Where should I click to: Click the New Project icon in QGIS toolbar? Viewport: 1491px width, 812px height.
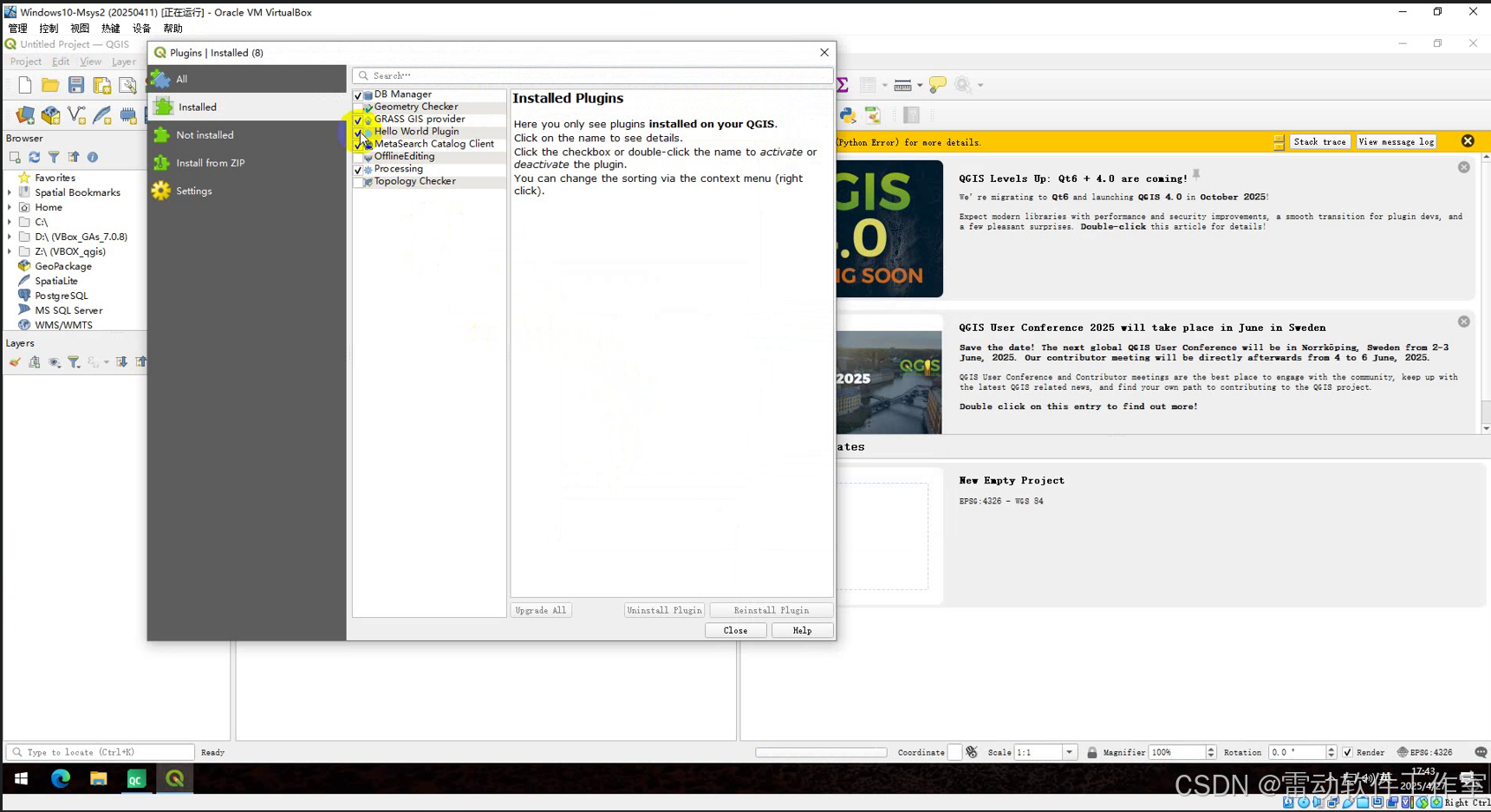coord(24,85)
